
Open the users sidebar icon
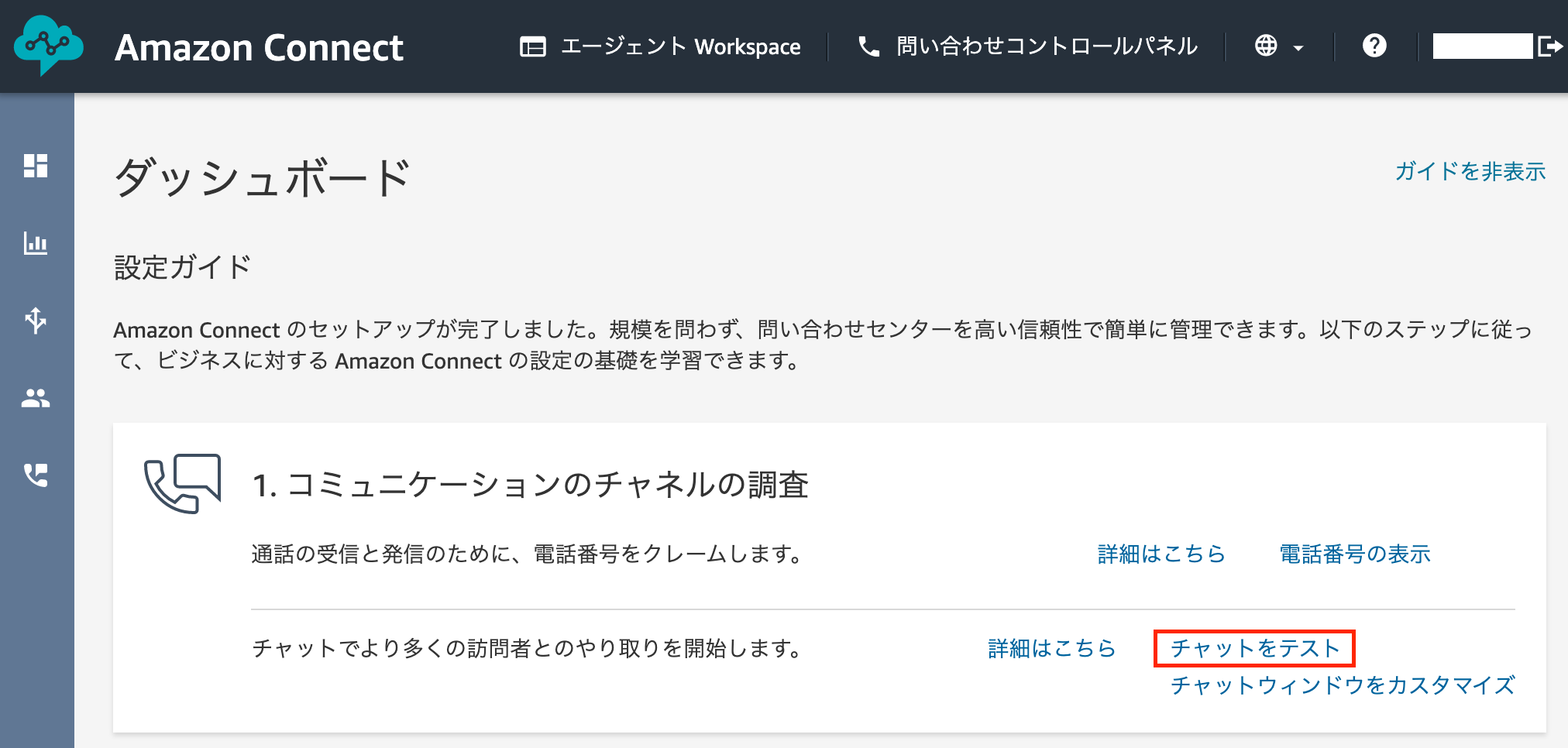(x=36, y=398)
